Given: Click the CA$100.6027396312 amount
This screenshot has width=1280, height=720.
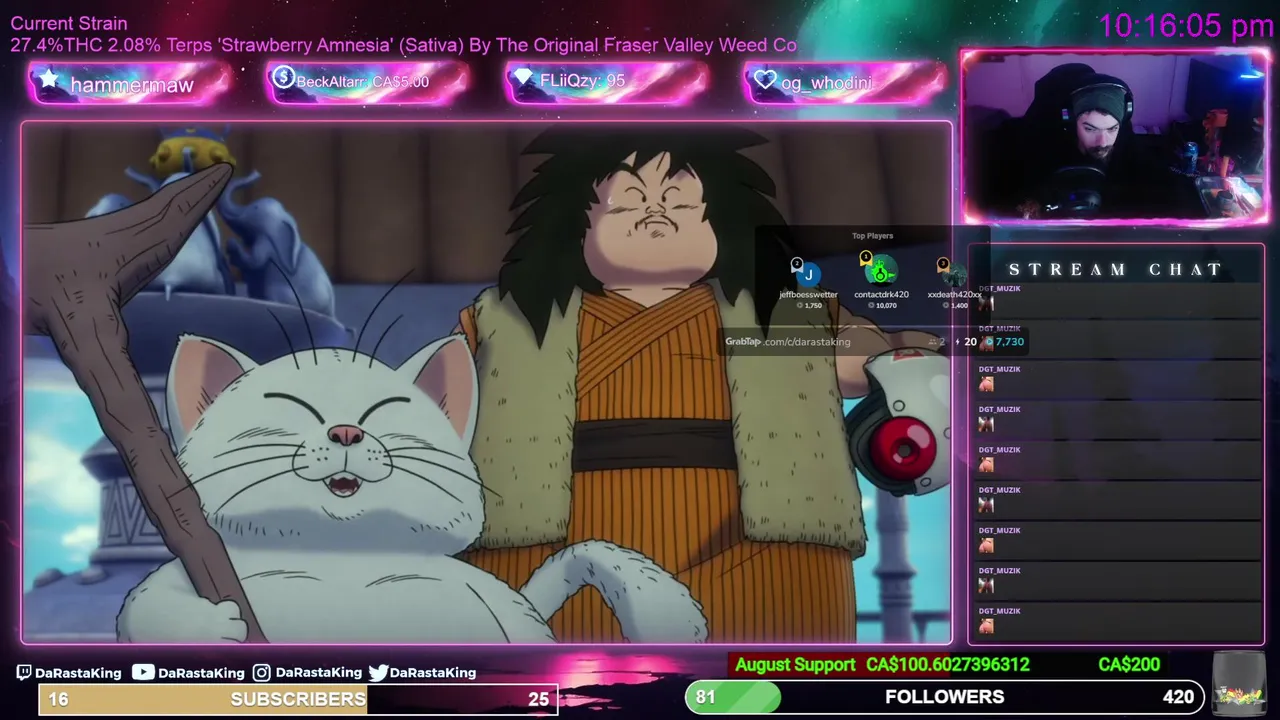Looking at the screenshot, I should (948, 665).
